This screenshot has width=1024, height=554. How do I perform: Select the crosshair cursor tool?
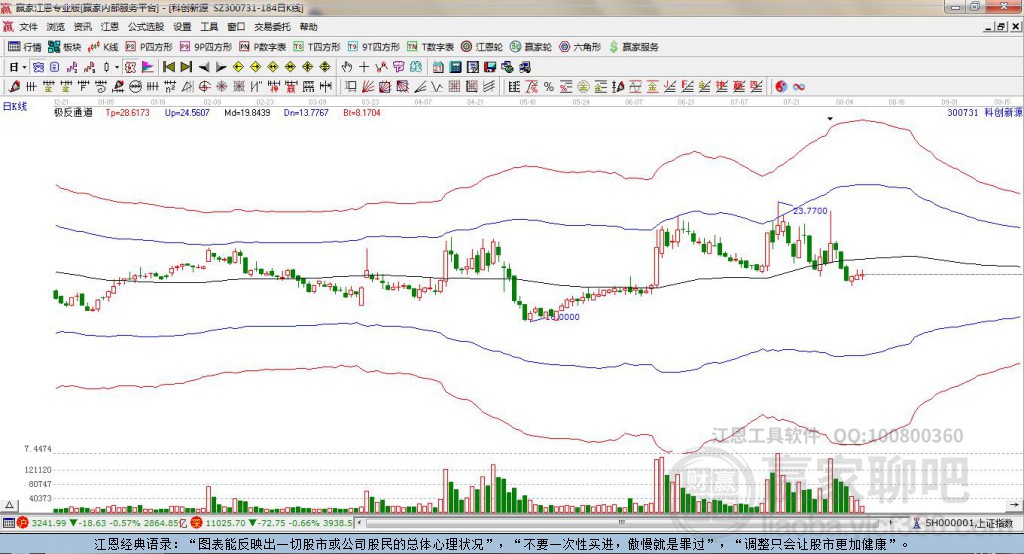364,67
